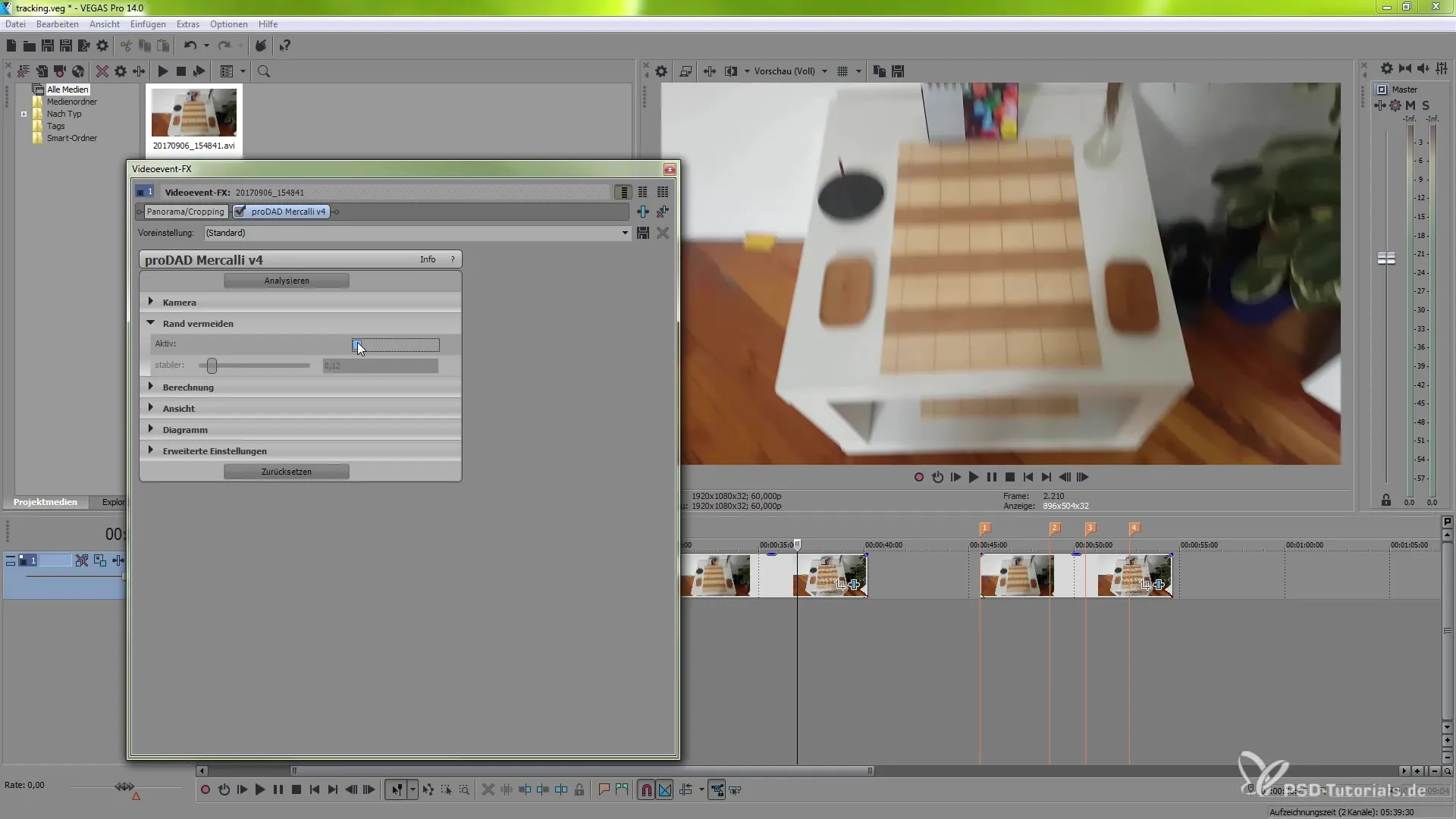Expand the Nach Typ tree node

(x=24, y=115)
